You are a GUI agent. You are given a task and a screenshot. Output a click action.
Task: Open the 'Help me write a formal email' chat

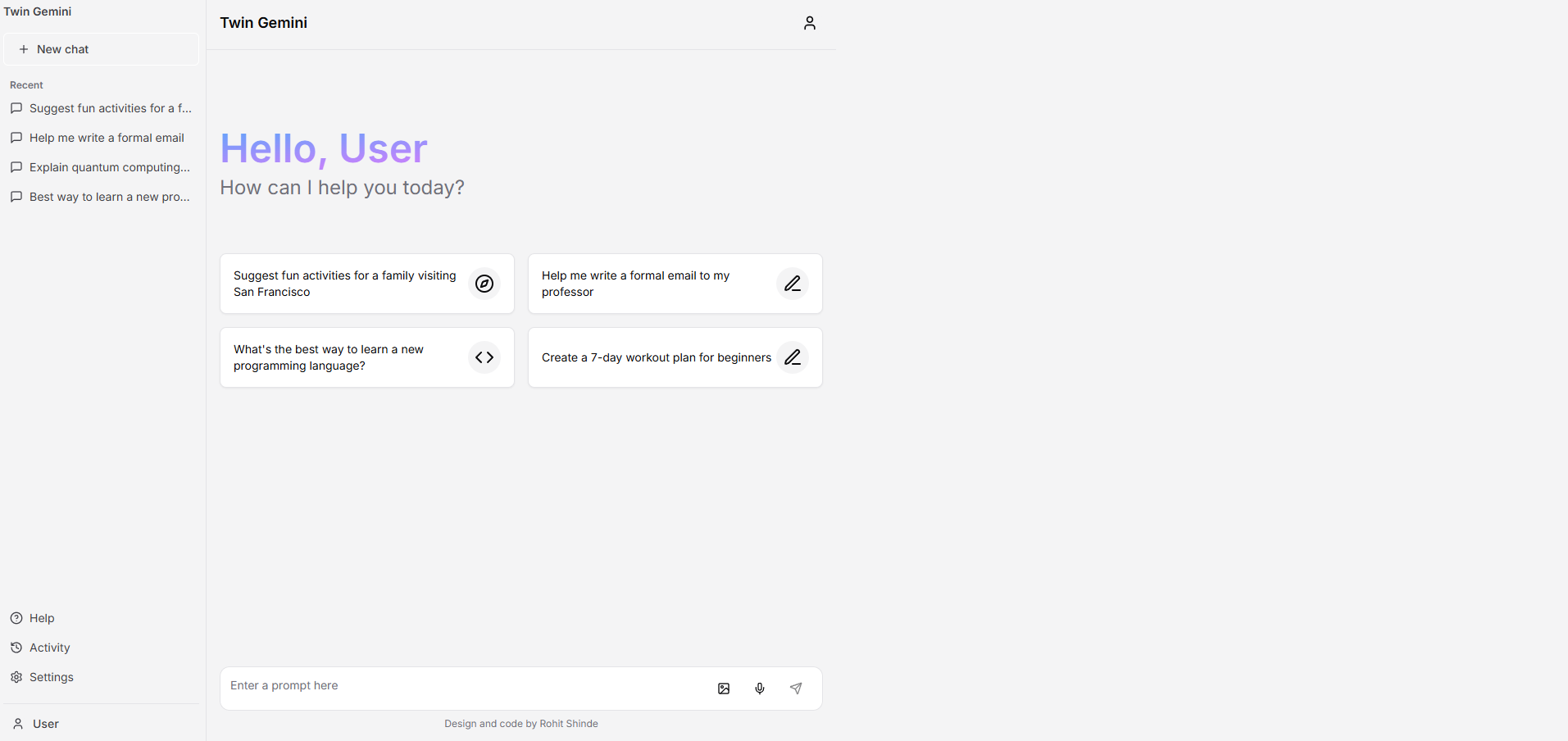(x=106, y=138)
